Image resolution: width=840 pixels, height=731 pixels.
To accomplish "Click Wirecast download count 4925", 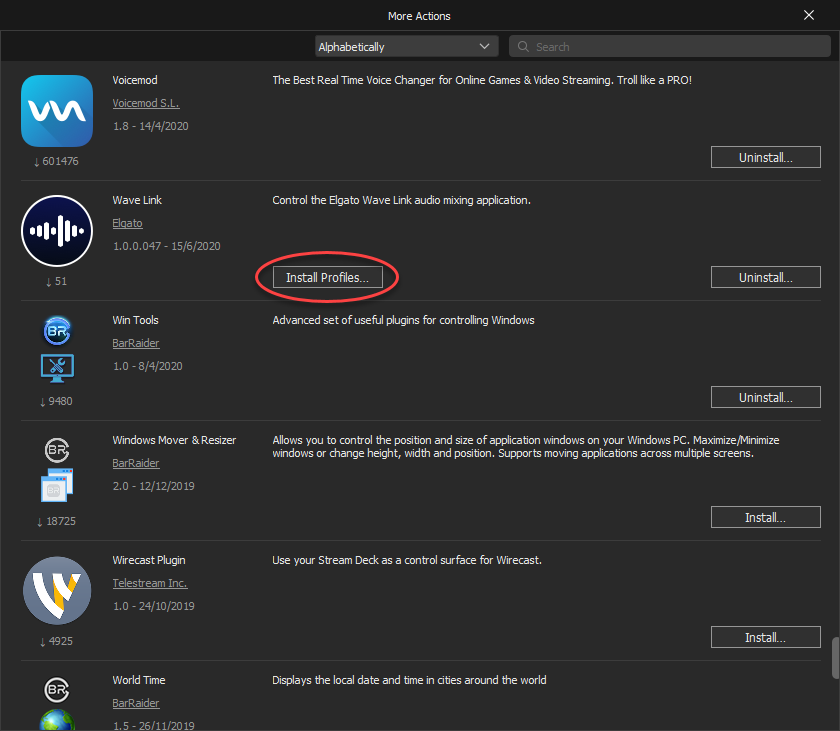I will (x=56, y=641).
